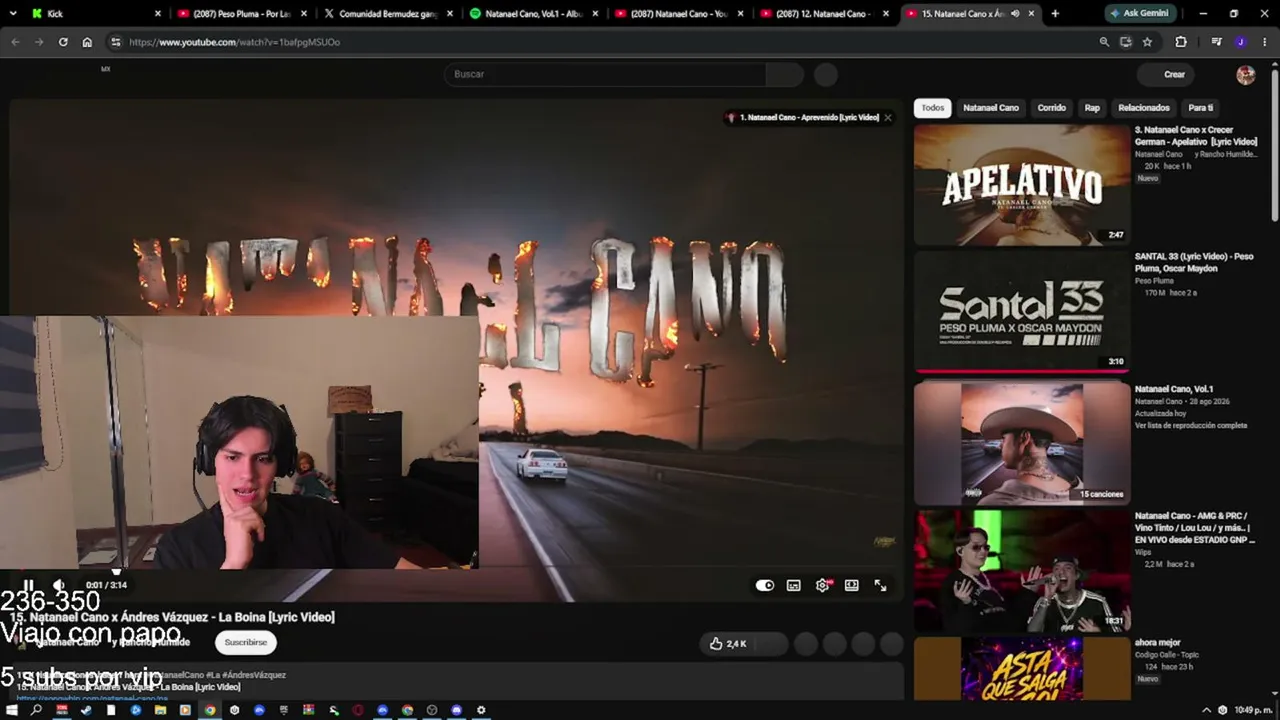
Task: Click the address bar URL
Action: 235,43
